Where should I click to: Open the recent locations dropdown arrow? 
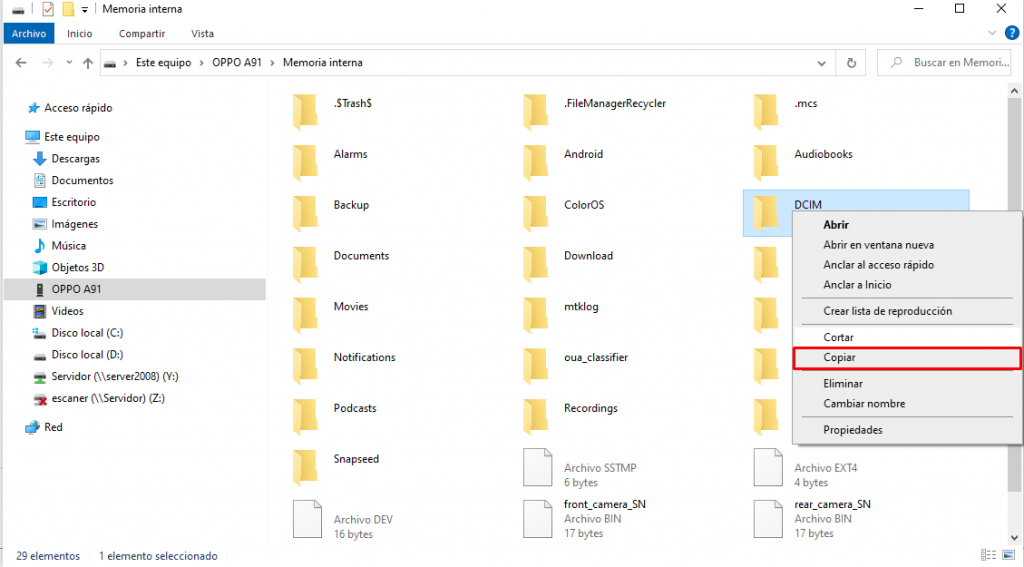(x=68, y=63)
